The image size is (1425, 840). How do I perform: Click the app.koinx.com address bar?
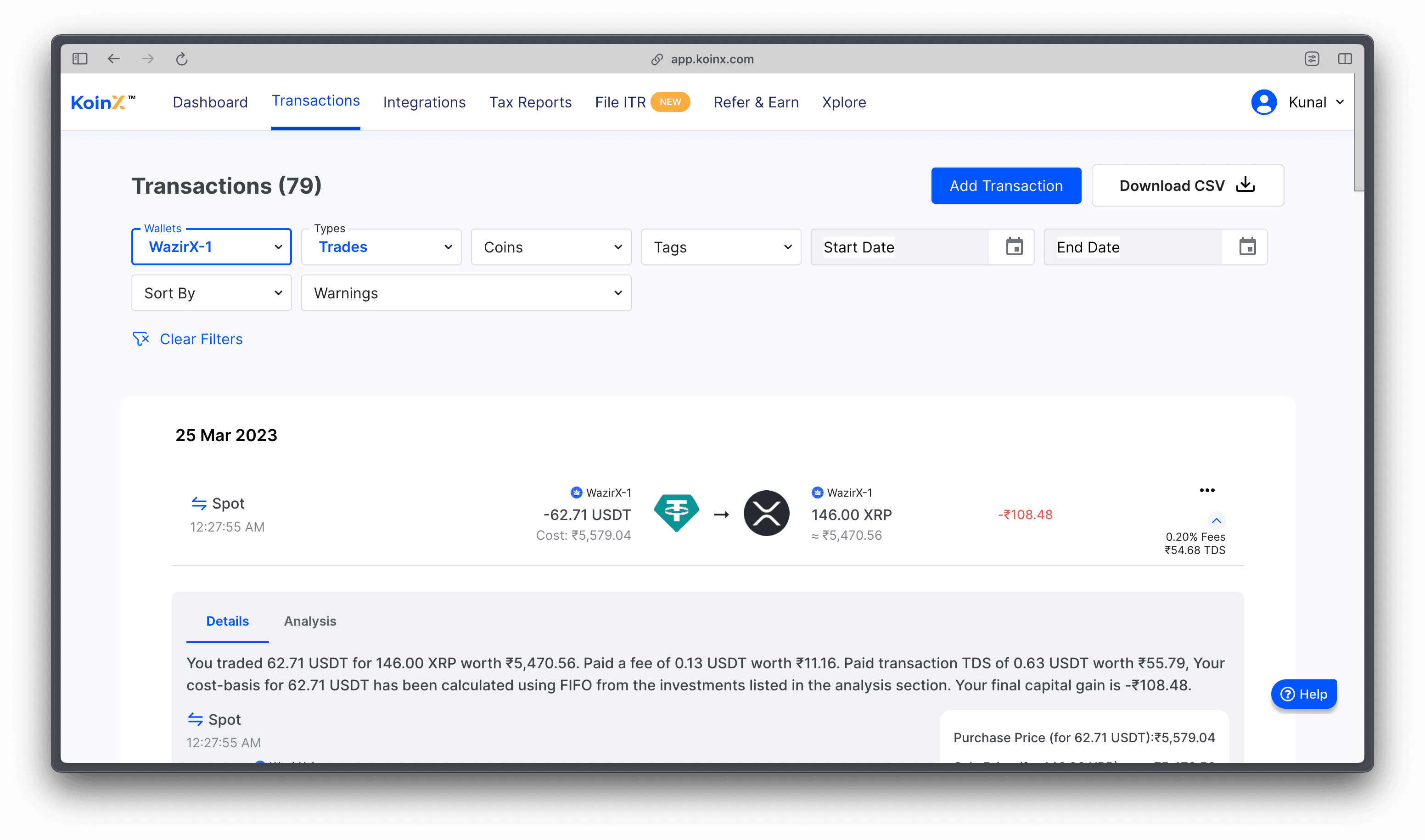coord(712,59)
